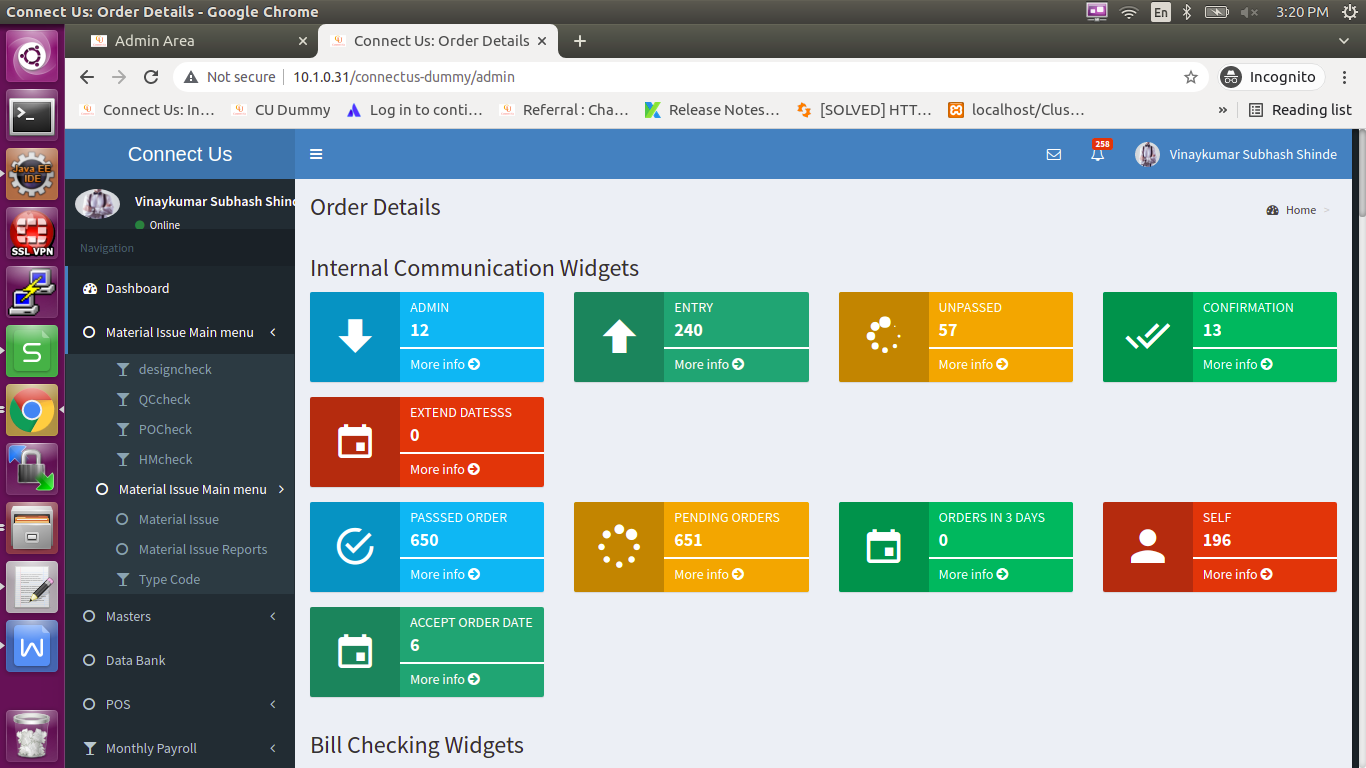Click the UNPASSED widget spinner icon

click(x=883, y=337)
